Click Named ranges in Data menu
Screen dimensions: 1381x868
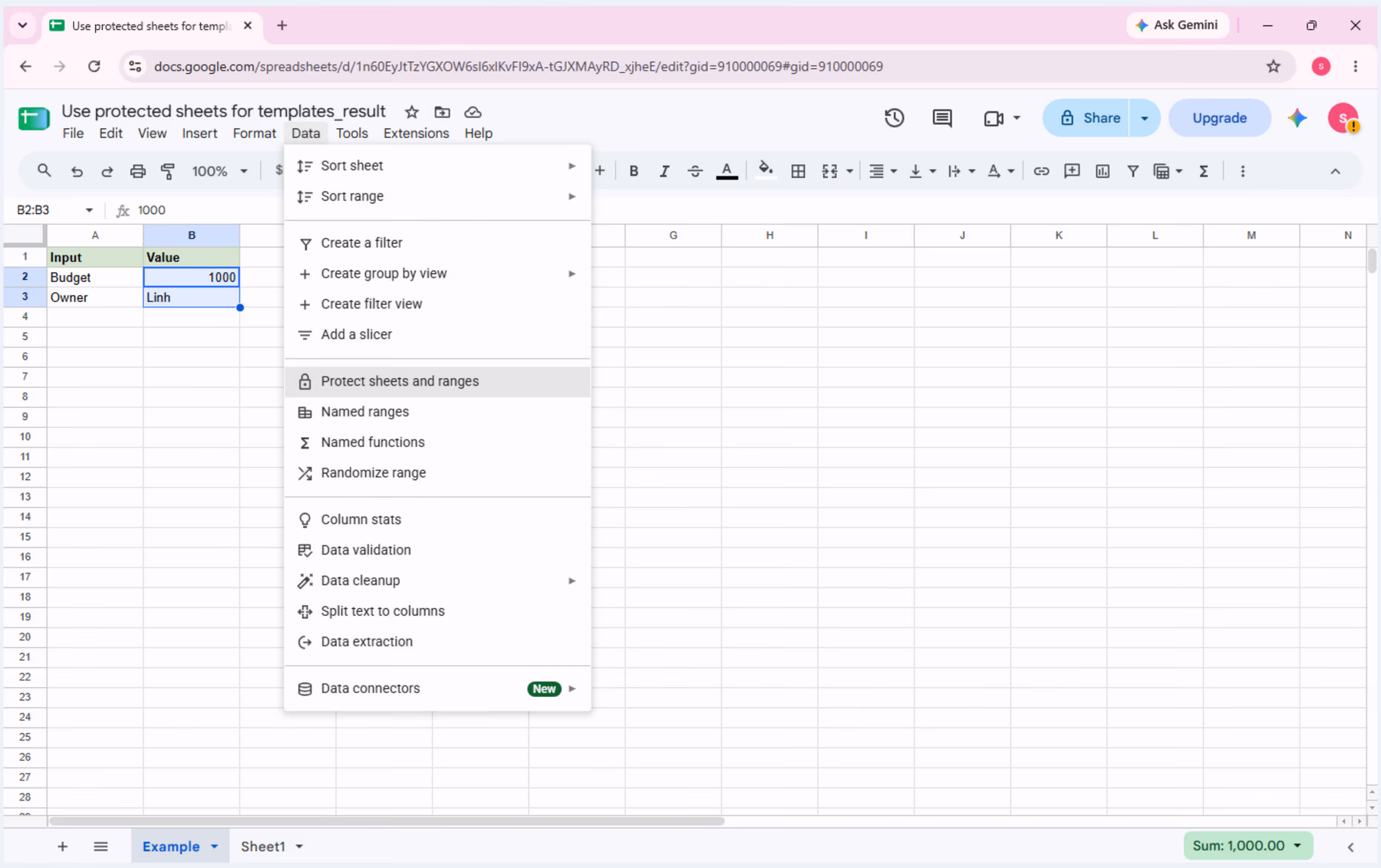tap(437, 412)
